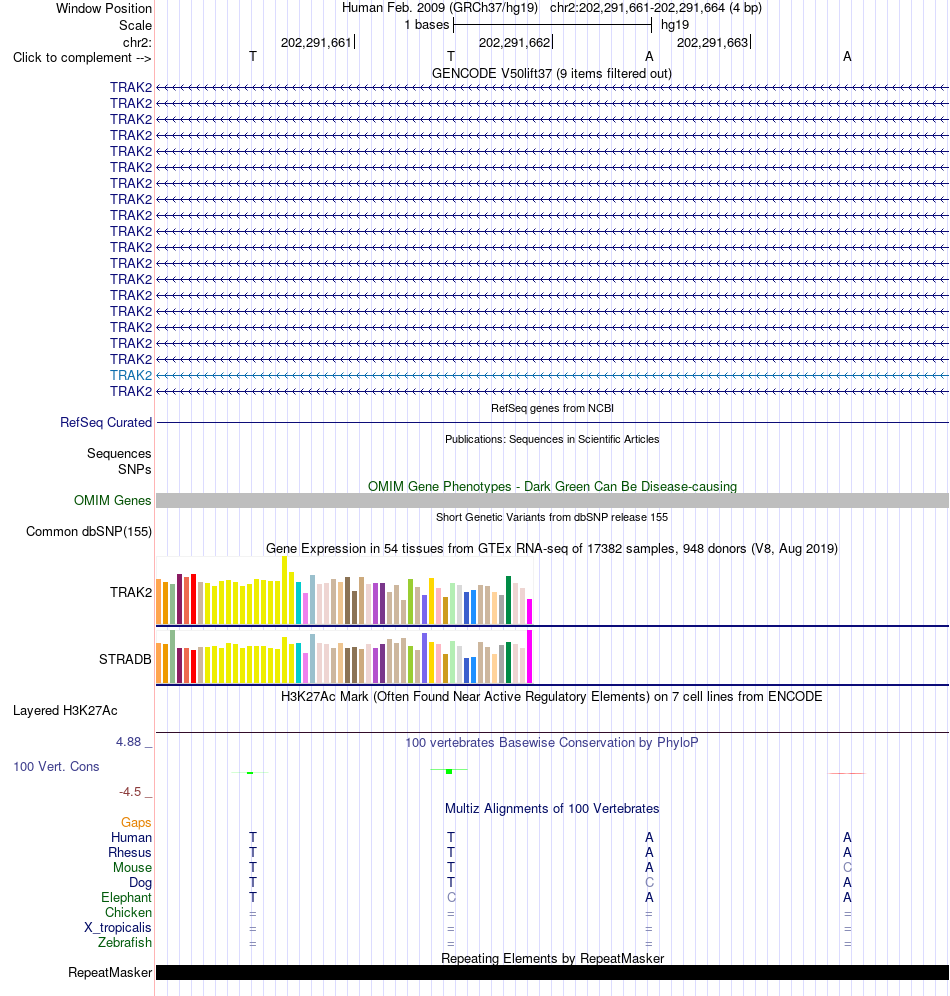Open the GTEx Gene Expression track title
The width and height of the screenshot is (950, 996).
[552, 549]
